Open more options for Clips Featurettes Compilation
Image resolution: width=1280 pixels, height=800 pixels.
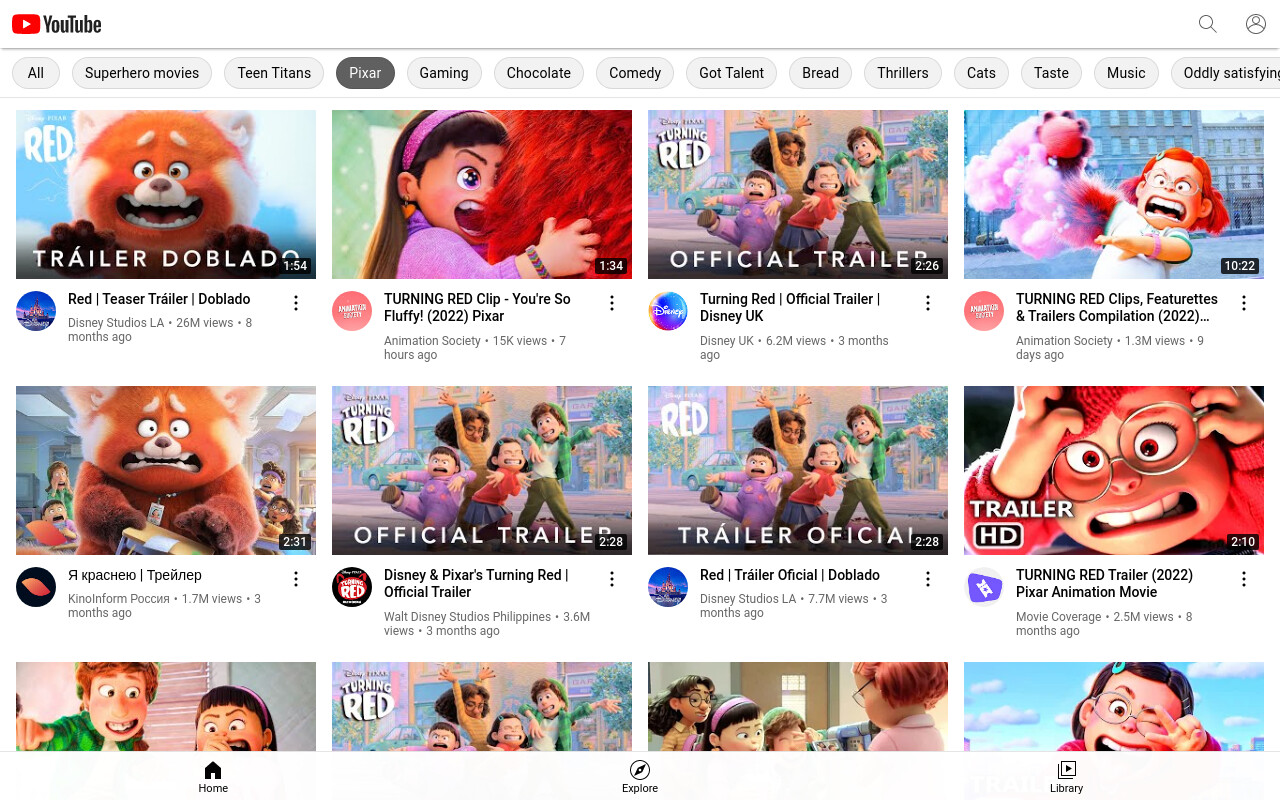pyautogui.click(x=1244, y=303)
